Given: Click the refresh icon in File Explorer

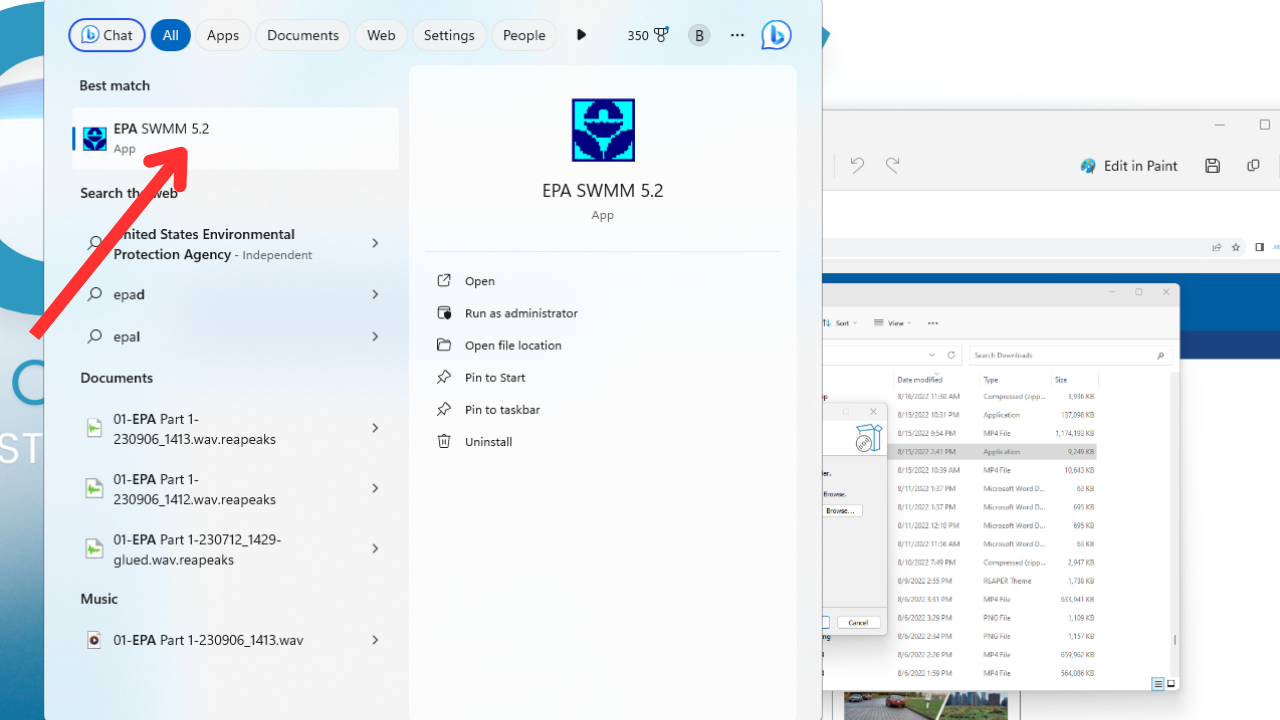Looking at the screenshot, I should point(951,354).
